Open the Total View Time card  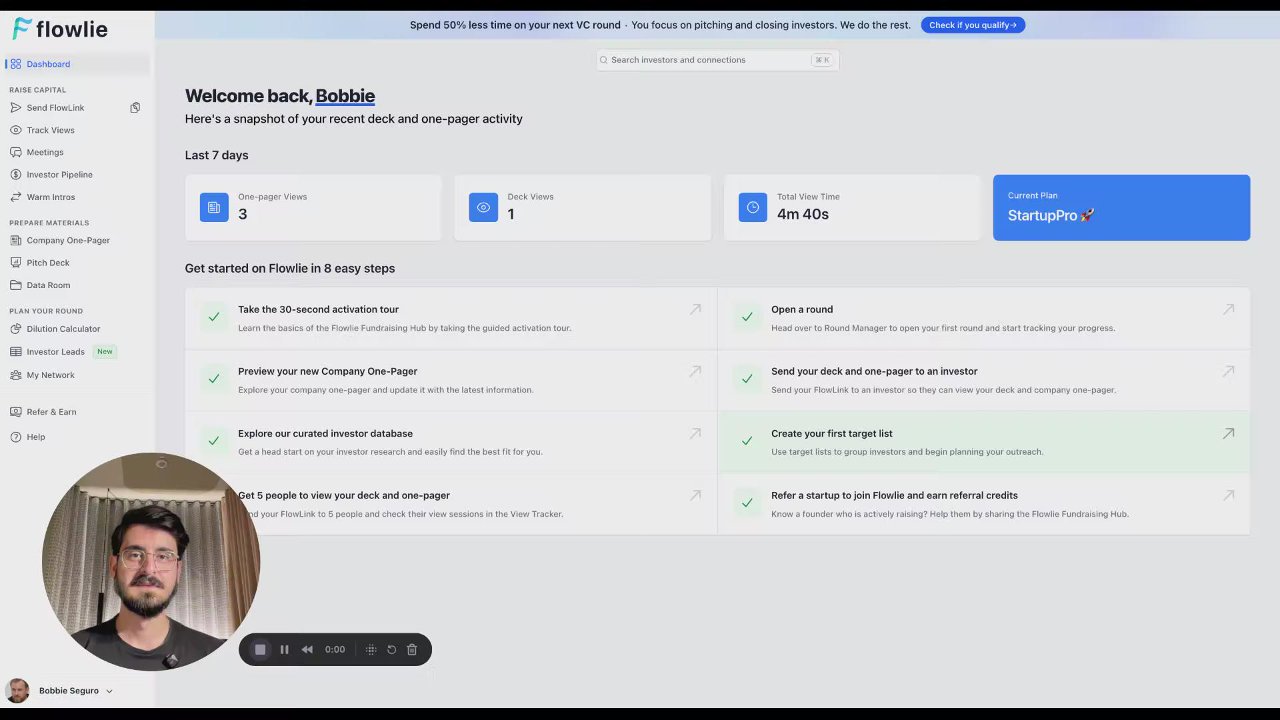(x=852, y=208)
